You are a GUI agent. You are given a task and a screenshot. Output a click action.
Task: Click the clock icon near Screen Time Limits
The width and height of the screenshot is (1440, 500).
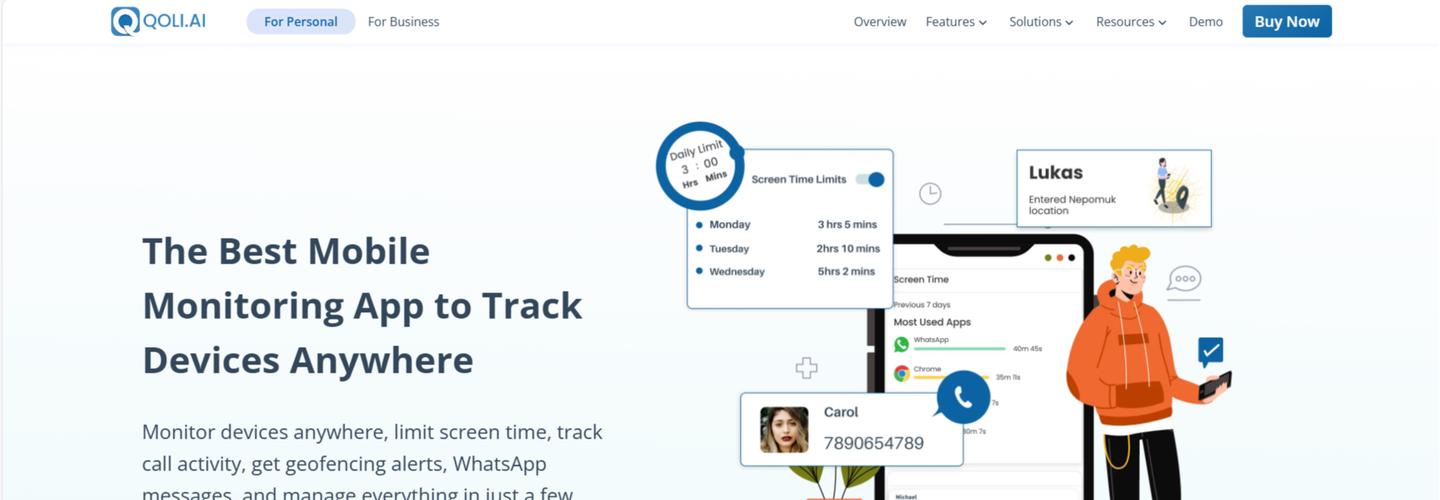[930, 194]
